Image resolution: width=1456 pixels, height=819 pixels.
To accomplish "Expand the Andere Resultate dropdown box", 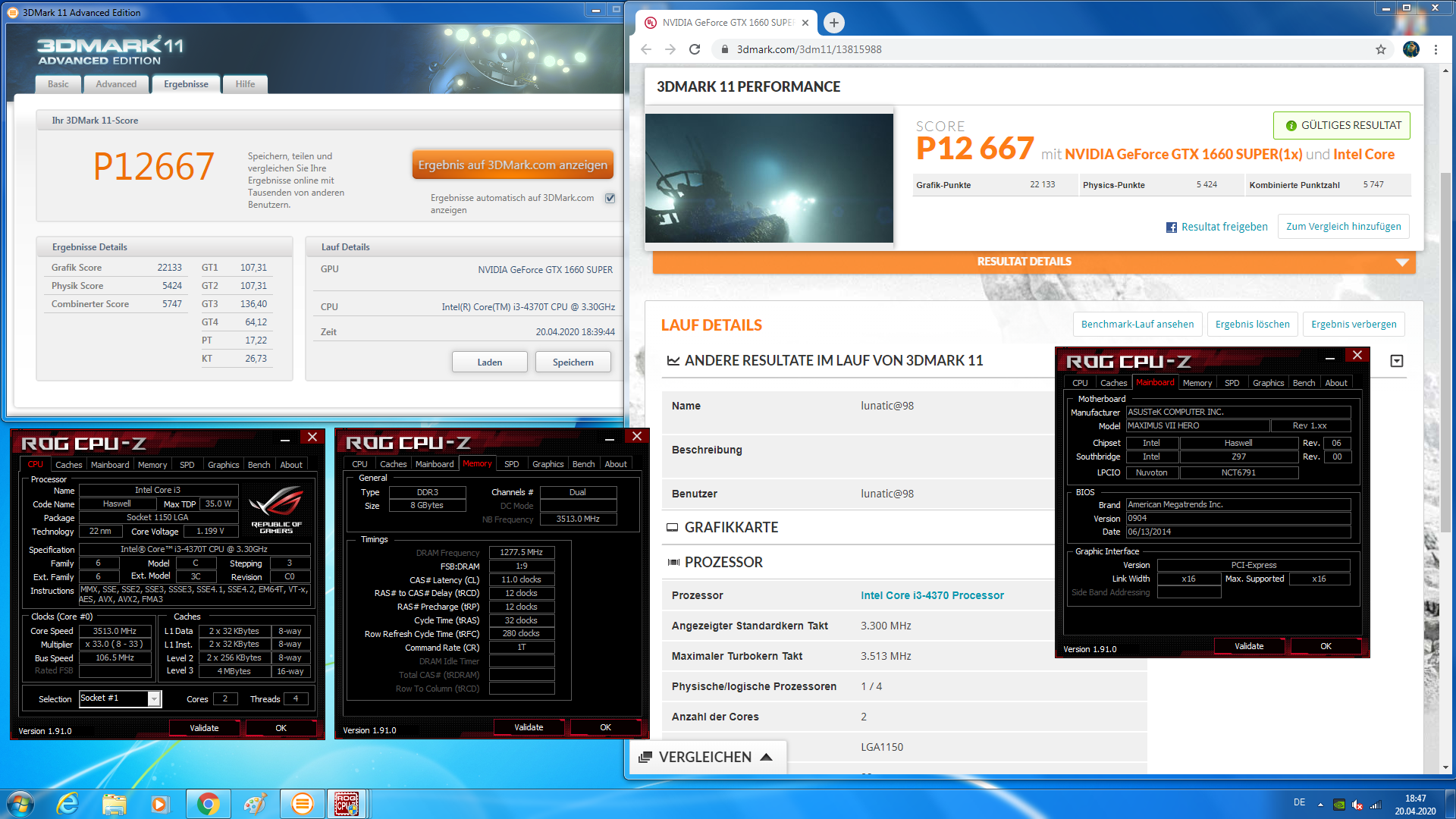I will coord(1397,361).
